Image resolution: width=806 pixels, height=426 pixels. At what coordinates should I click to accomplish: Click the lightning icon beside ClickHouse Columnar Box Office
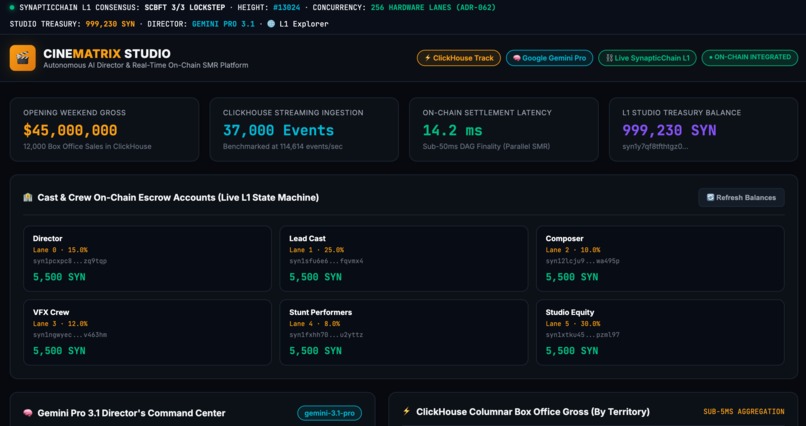[x=407, y=412]
